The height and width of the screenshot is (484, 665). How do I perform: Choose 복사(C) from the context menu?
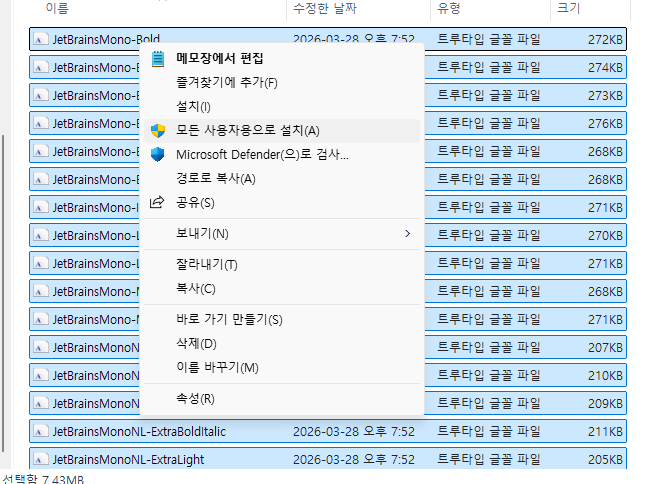[x=282, y=289]
